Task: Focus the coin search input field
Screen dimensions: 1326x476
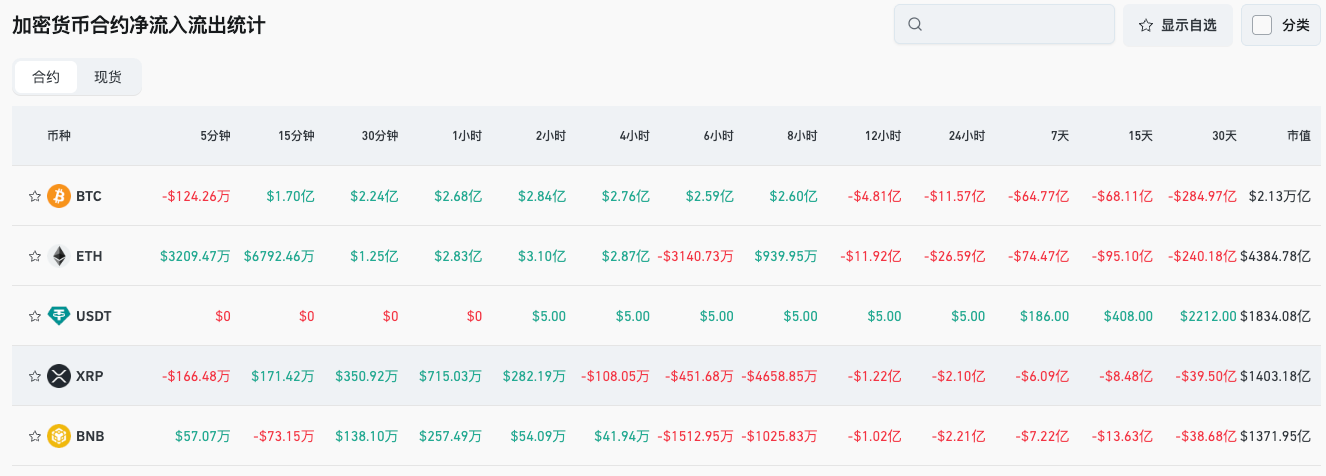Action: tap(1015, 25)
